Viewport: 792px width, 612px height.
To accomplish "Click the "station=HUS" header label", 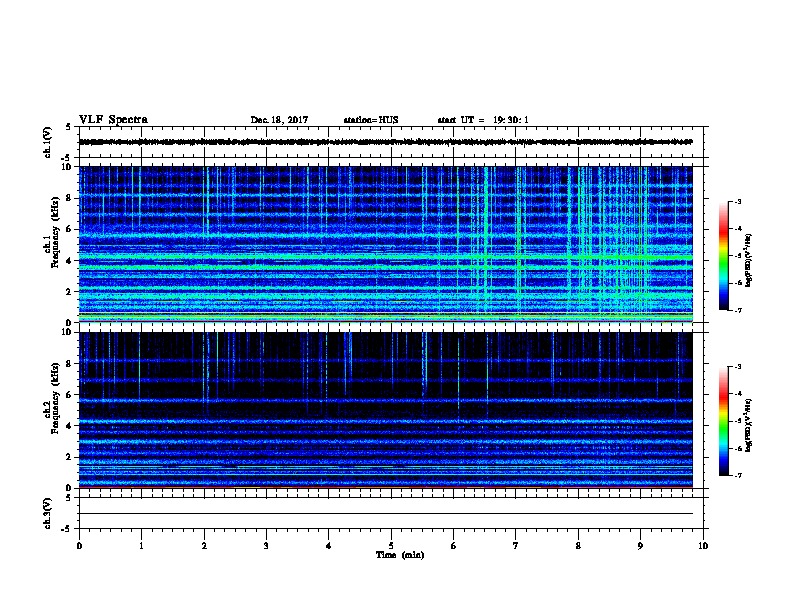I will point(371,120).
